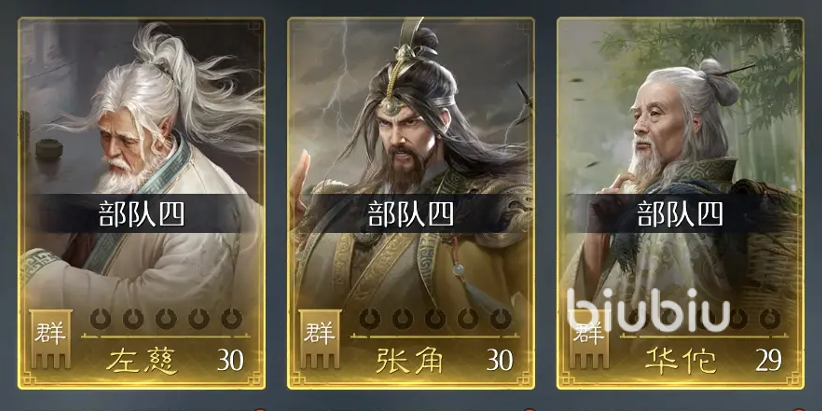Select the rightmost star slot on 左慈's card
This screenshot has height=411, width=822.
pyautogui.click(x=231, y=318)
